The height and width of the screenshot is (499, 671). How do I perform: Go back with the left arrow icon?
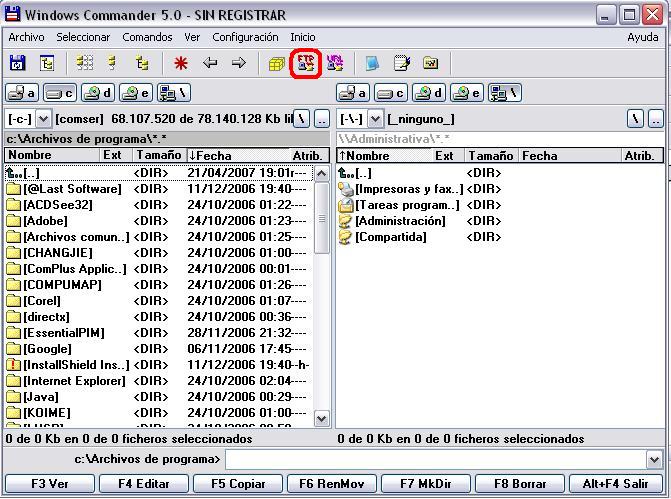[210, 63]
